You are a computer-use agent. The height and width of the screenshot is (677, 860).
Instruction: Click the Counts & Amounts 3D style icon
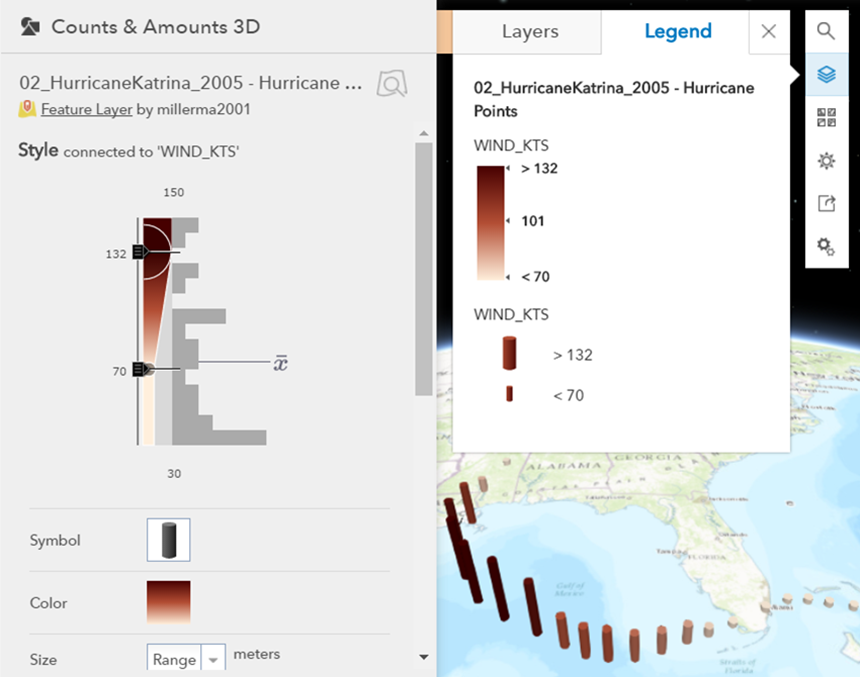point(30,27)
